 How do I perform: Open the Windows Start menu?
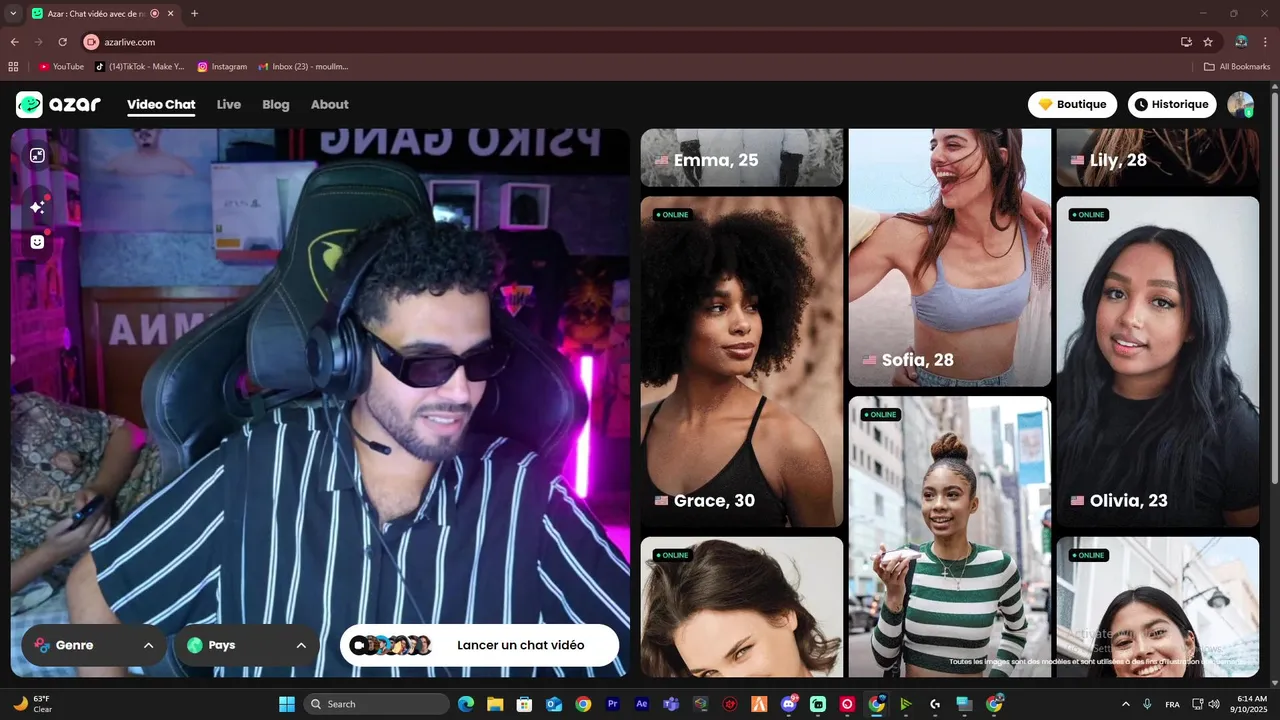coord(287,704)
